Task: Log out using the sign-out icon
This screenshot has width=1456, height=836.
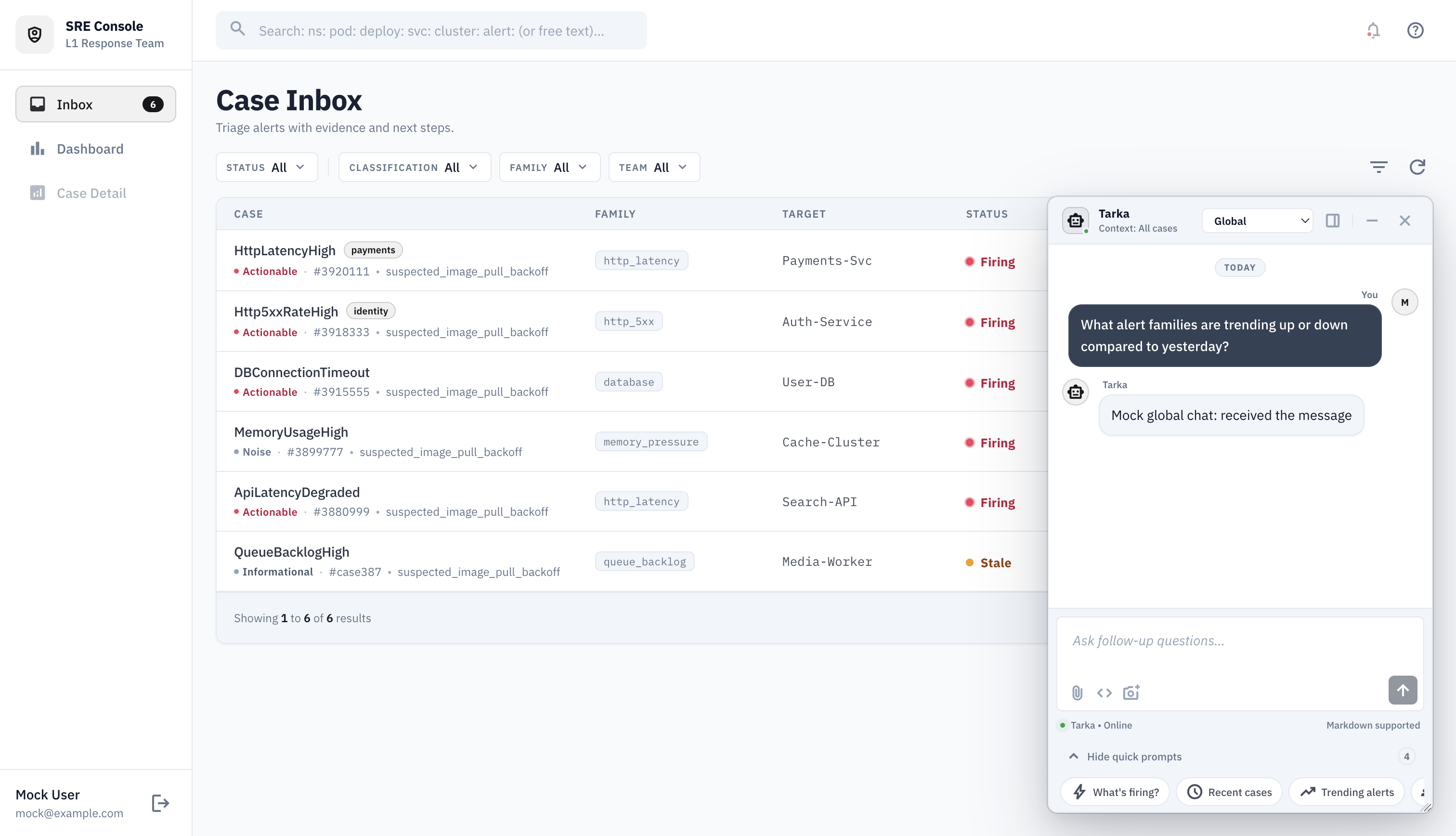Action: [160, 803]
